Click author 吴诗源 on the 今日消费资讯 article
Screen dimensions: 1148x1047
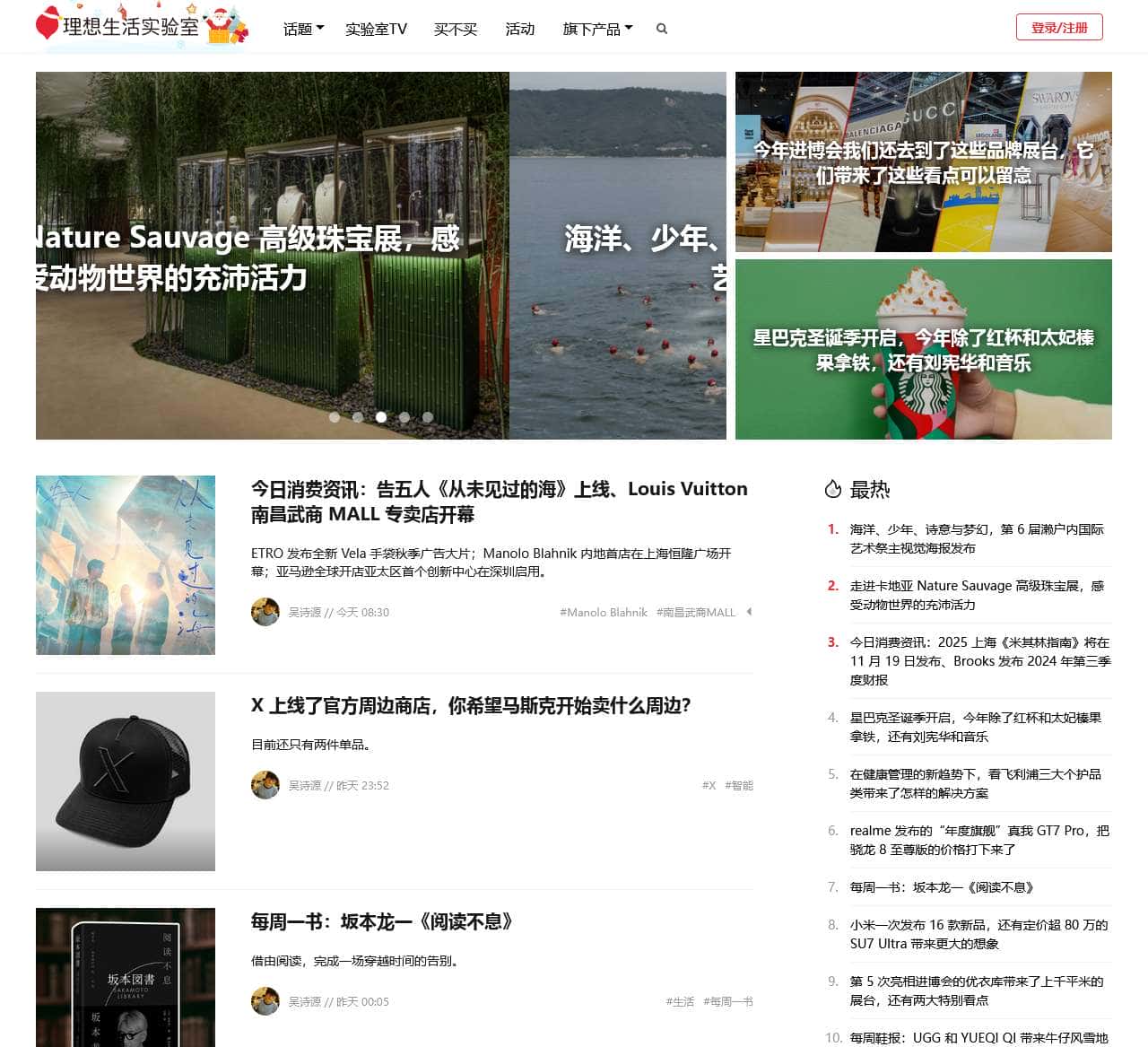pyautogui.click(x=305, y=613)
